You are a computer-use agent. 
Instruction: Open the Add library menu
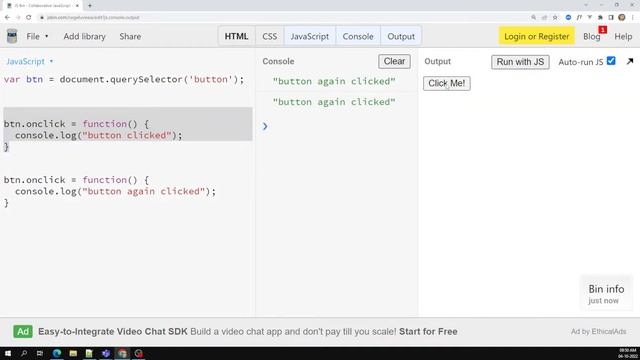tap(84, 36)
